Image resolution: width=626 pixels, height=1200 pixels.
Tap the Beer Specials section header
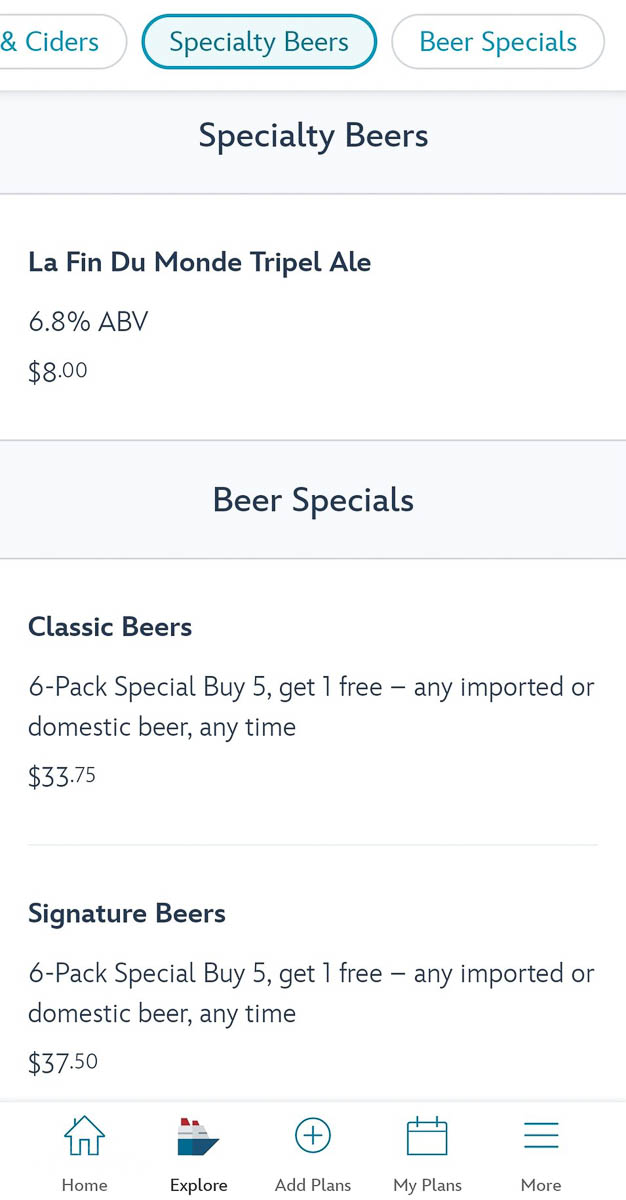pos(313,500)
